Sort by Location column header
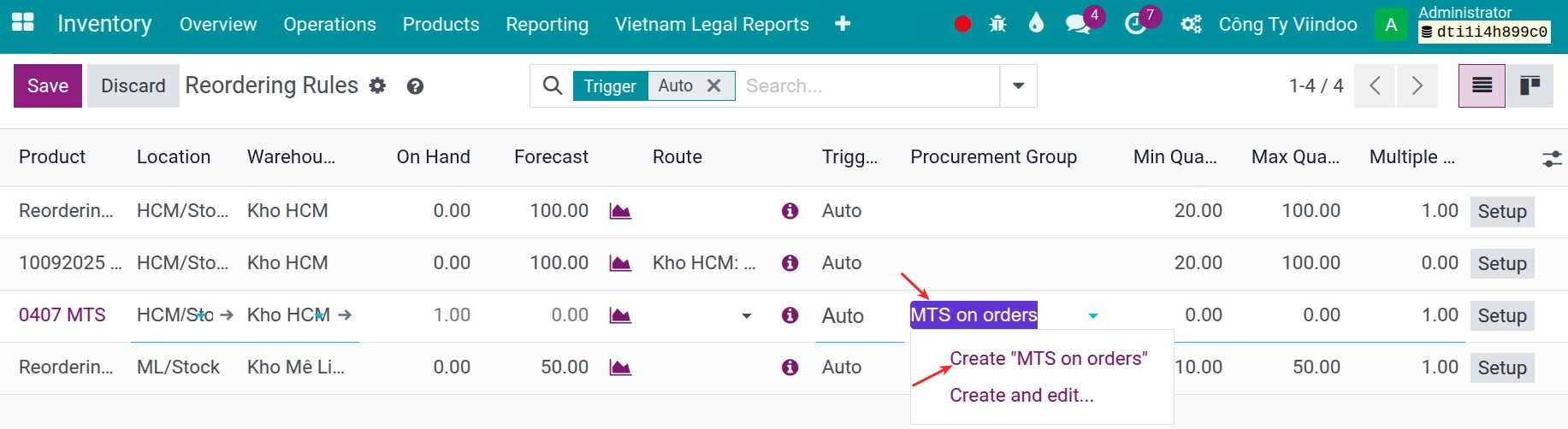Viewport: 1568px width, 429px height. point(174,157)
